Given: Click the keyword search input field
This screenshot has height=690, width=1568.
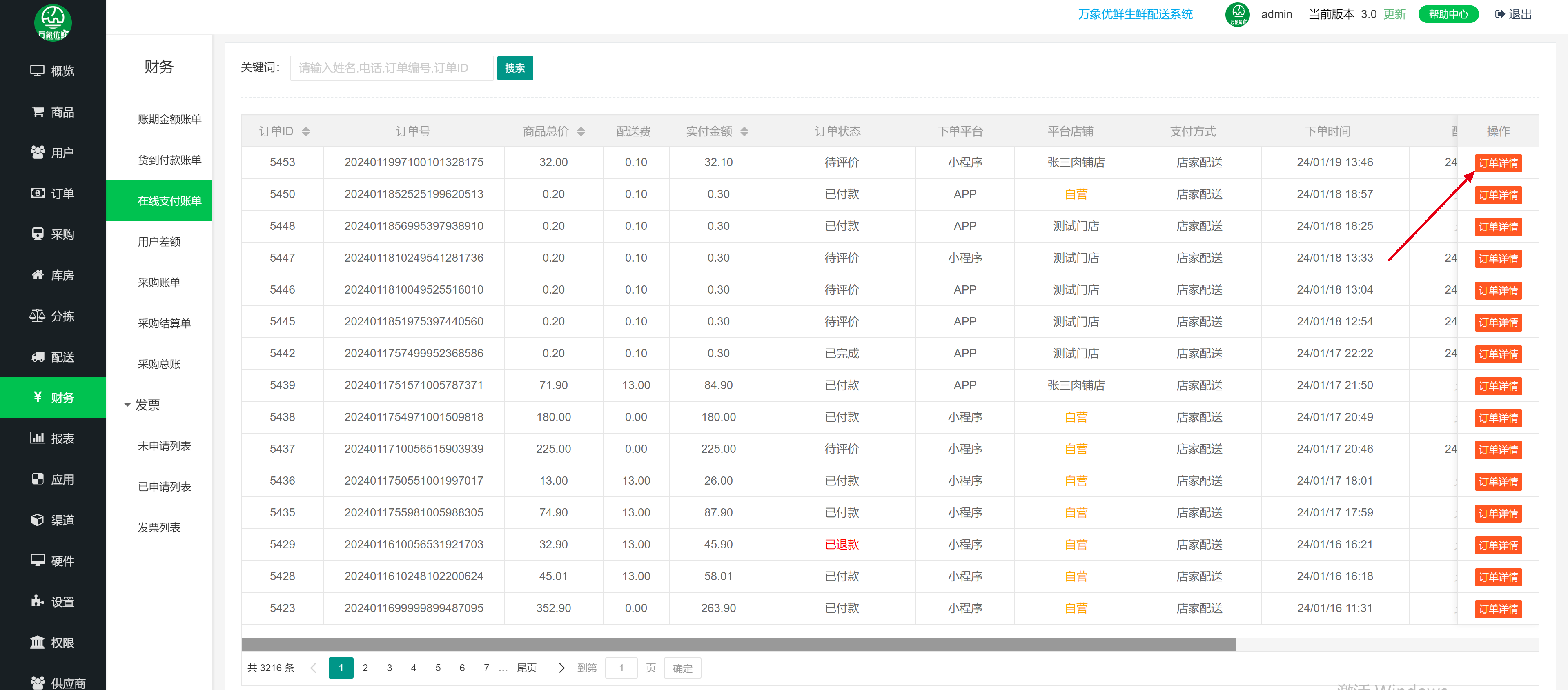Looking at the screenshot, I should tap(392, 68).
